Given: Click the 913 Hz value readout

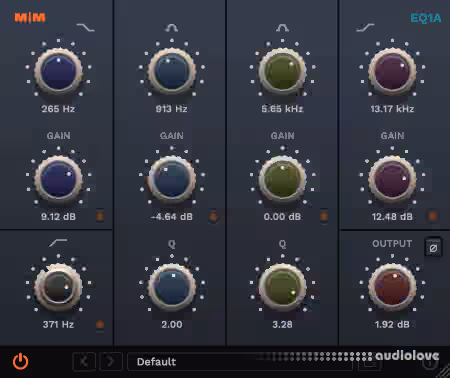Looking at the screenshot, I should click(172, 109).
